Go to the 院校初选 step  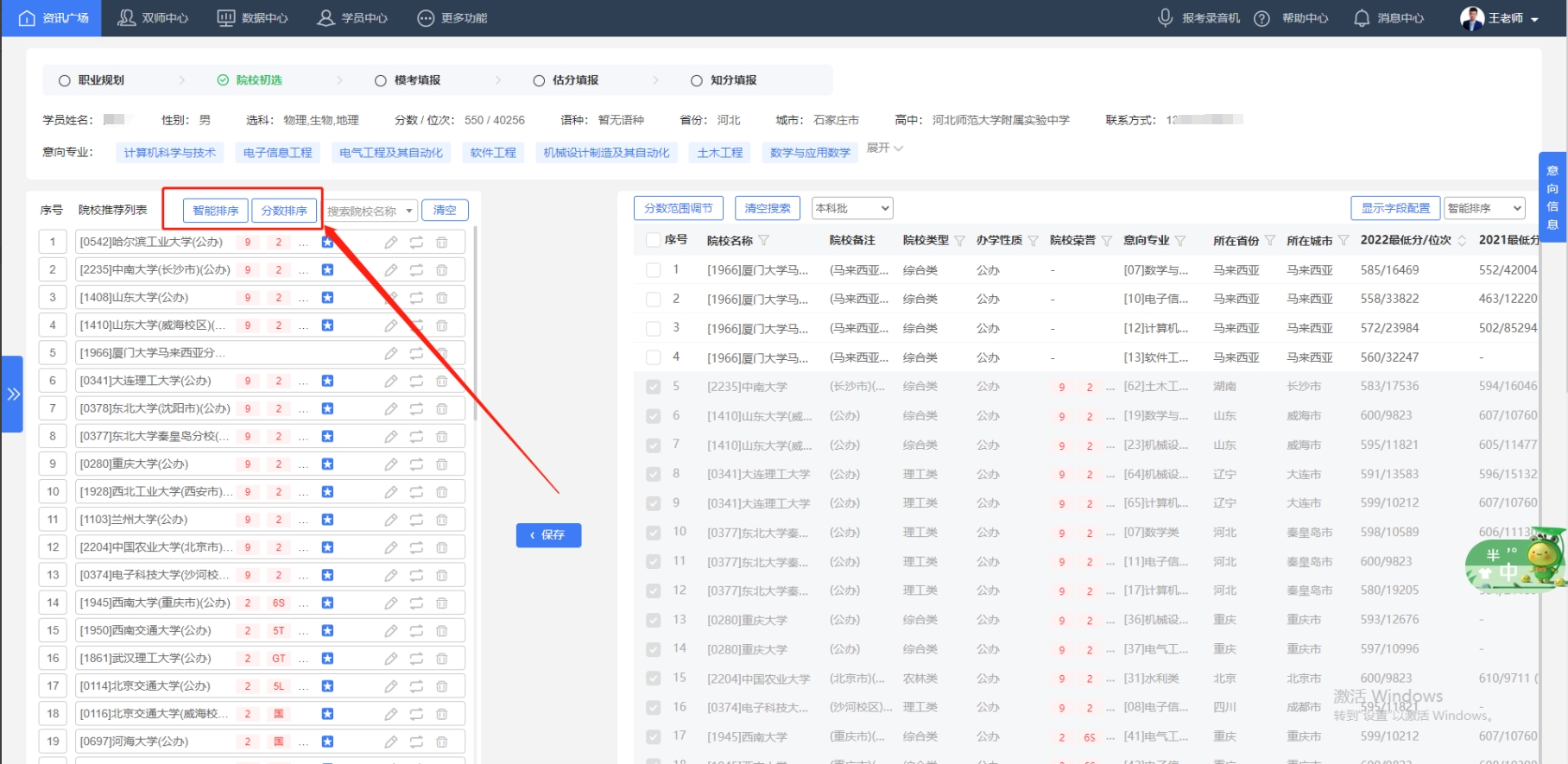tap(250, 80)
